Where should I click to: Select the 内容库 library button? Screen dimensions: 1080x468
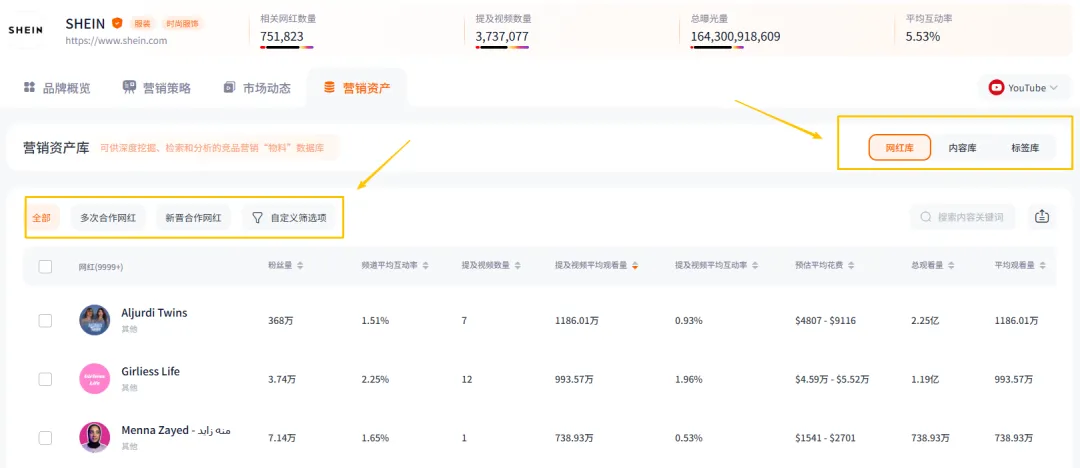[962, 148]
